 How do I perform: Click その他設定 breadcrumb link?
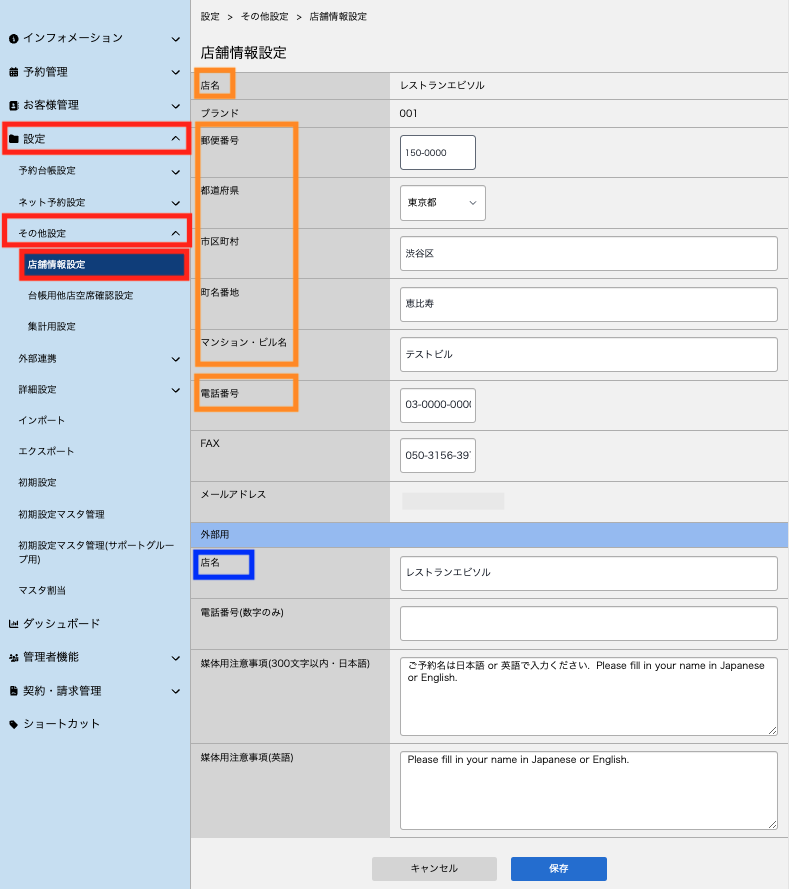(265, 16)
